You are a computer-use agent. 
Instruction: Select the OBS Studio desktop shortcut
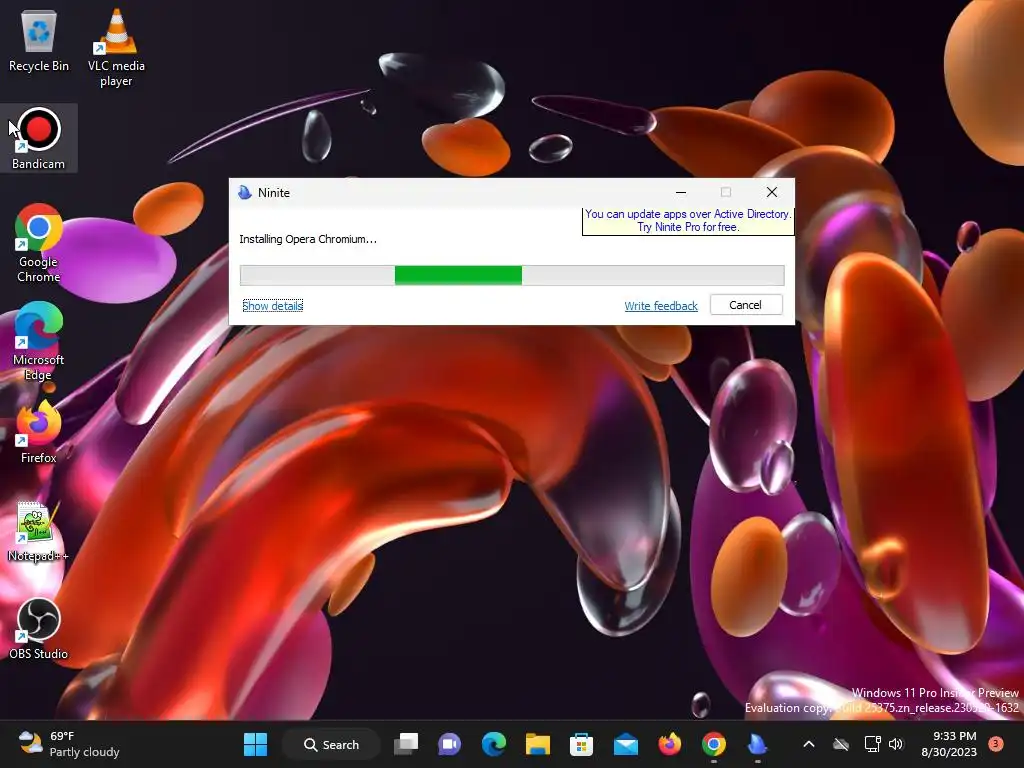tap(39, 629)
